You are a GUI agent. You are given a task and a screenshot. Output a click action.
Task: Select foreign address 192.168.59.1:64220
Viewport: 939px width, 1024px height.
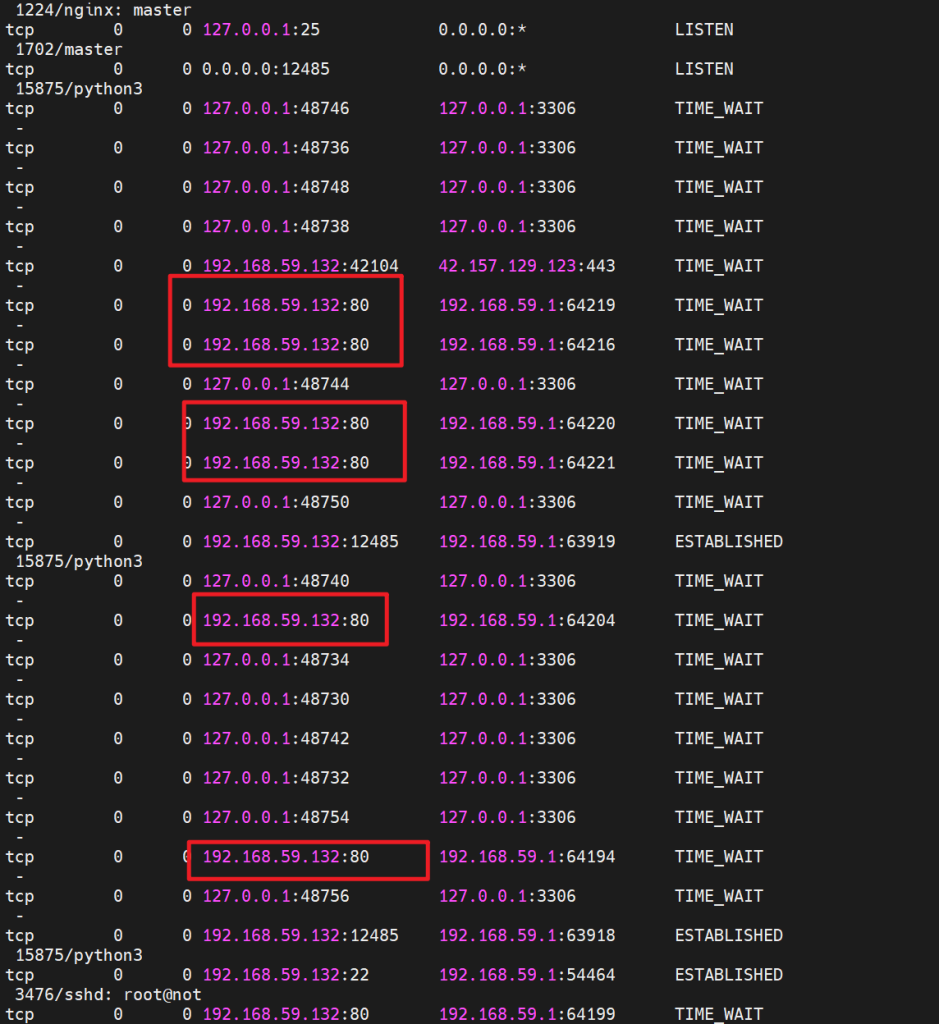tap(527, 424)
